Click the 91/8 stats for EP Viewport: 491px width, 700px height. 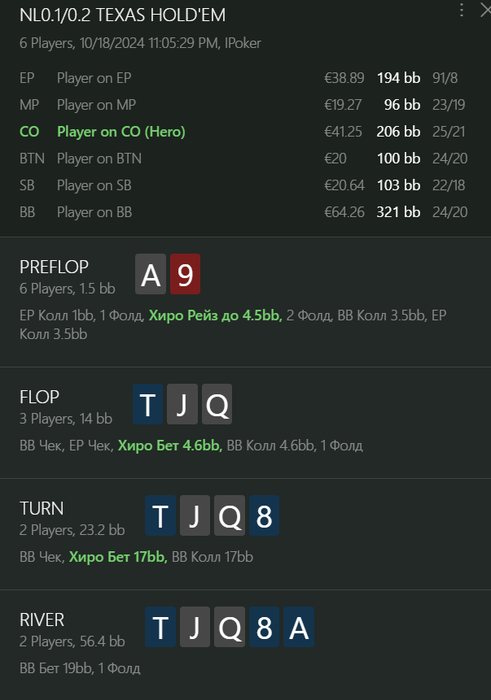445,78
